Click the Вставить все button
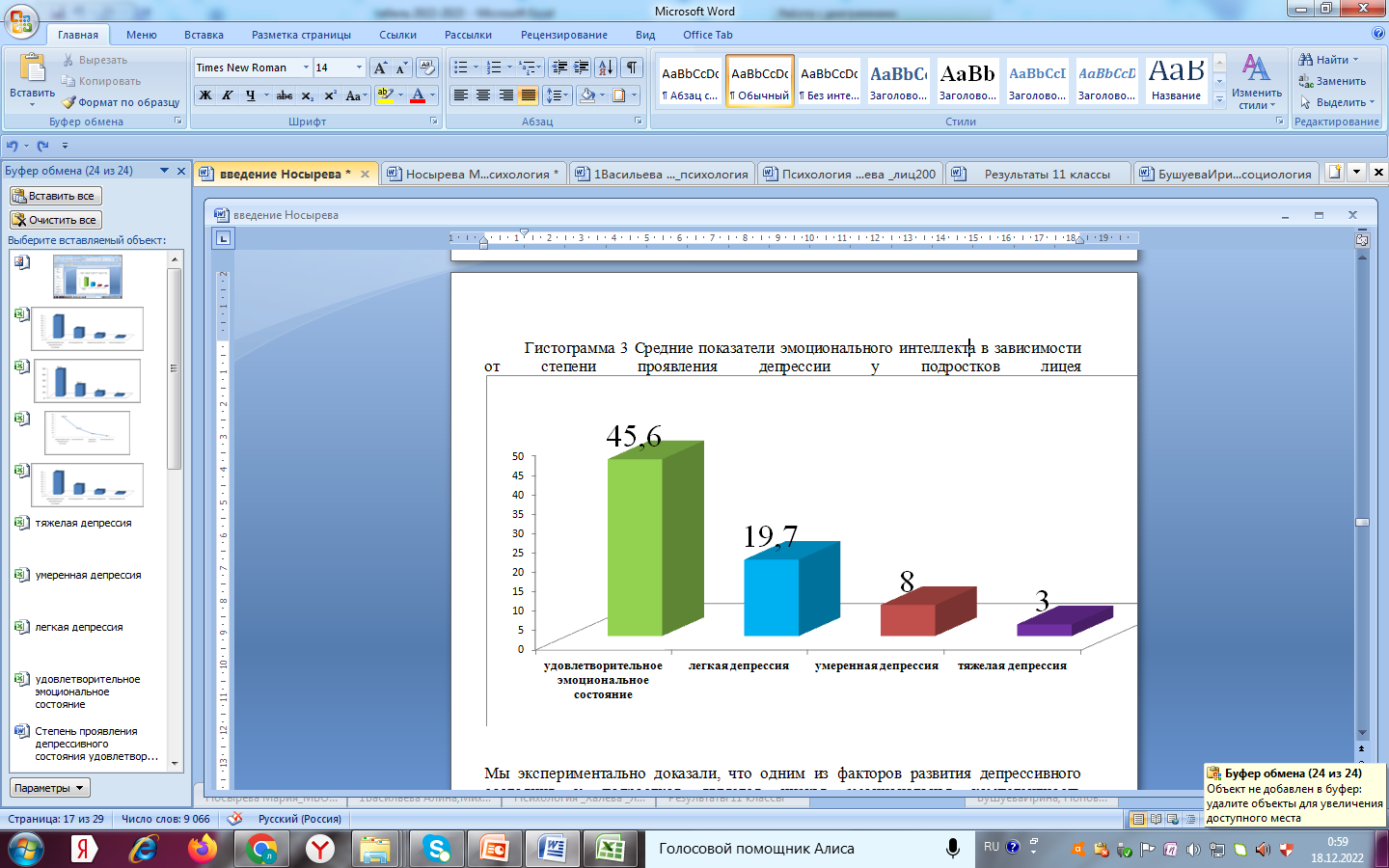The width and height of the screenshot is (1389, 868). [x=55, y=196]
